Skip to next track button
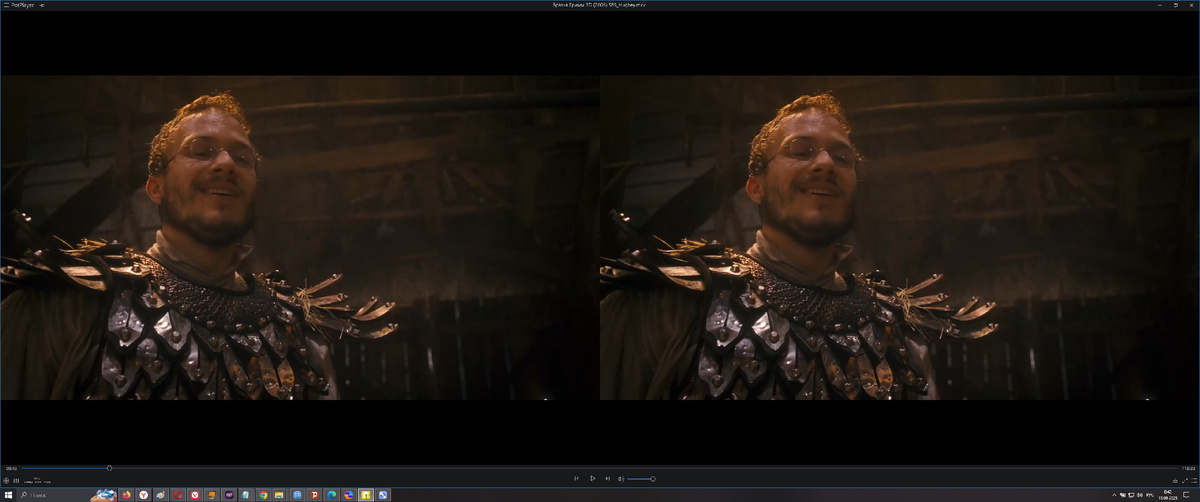 tap(607, 479)
